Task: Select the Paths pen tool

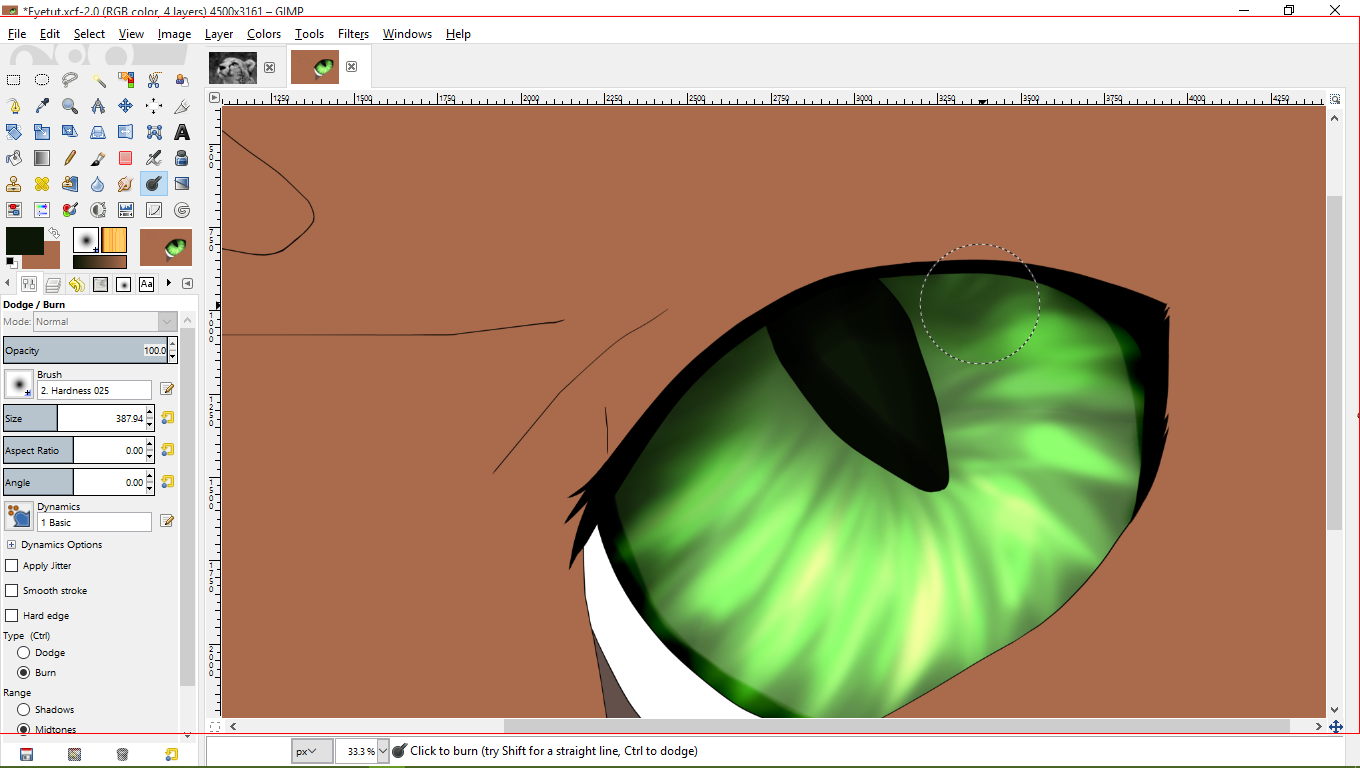Action: tap(14, 106)
